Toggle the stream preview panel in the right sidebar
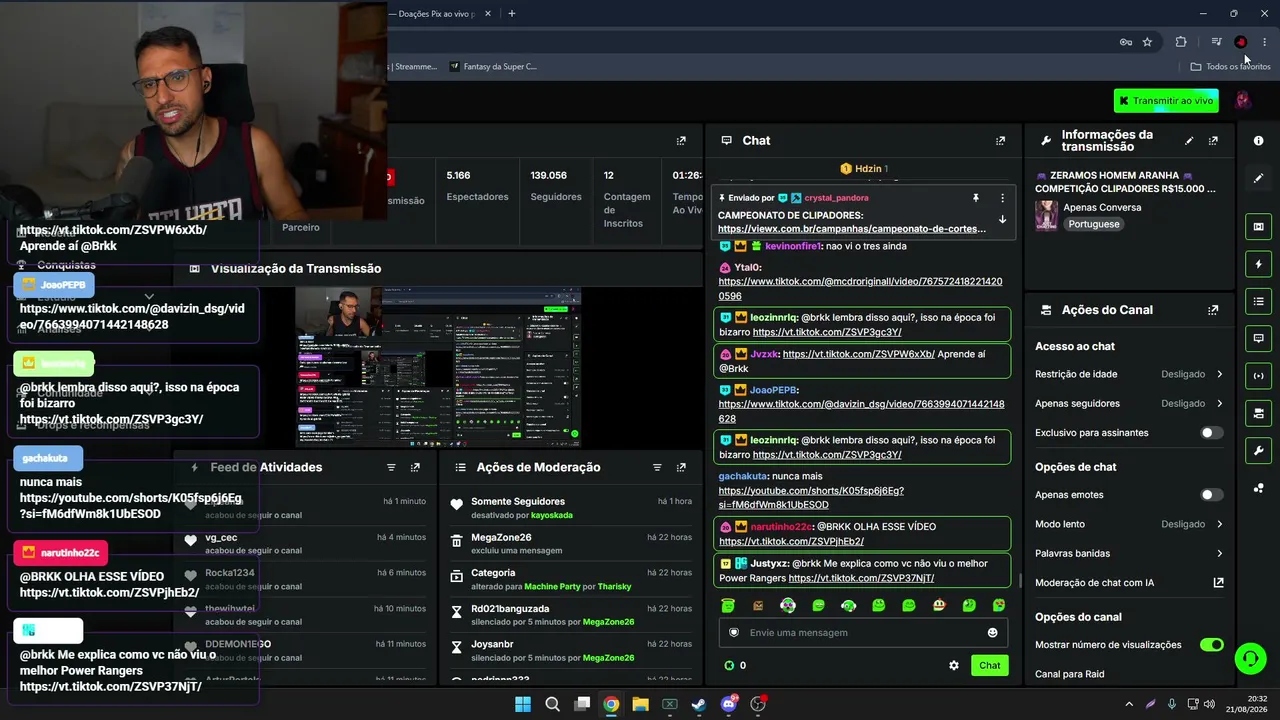 [x=1258, y=227]
